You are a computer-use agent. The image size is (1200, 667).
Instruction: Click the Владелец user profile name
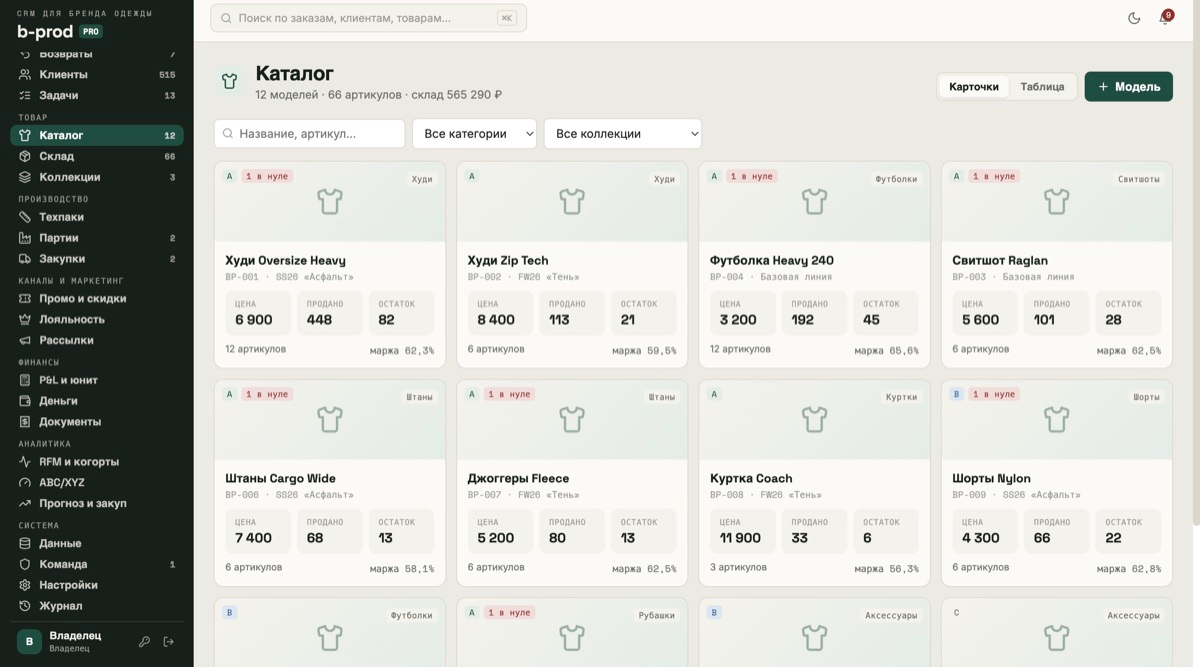[x=75, y=636]
